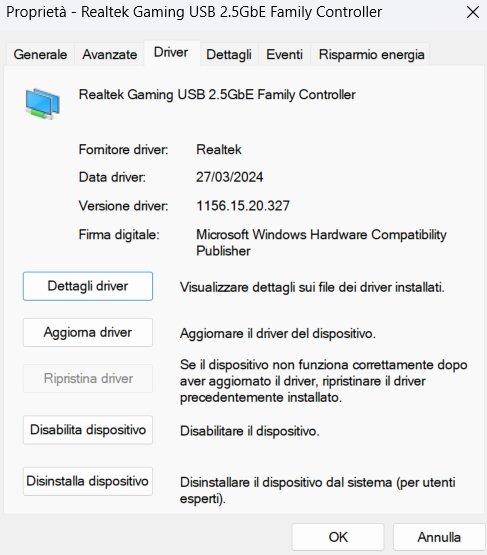Close the Proprietà window with X
This screenshot has width=487, height=555.
pos(472,13)
